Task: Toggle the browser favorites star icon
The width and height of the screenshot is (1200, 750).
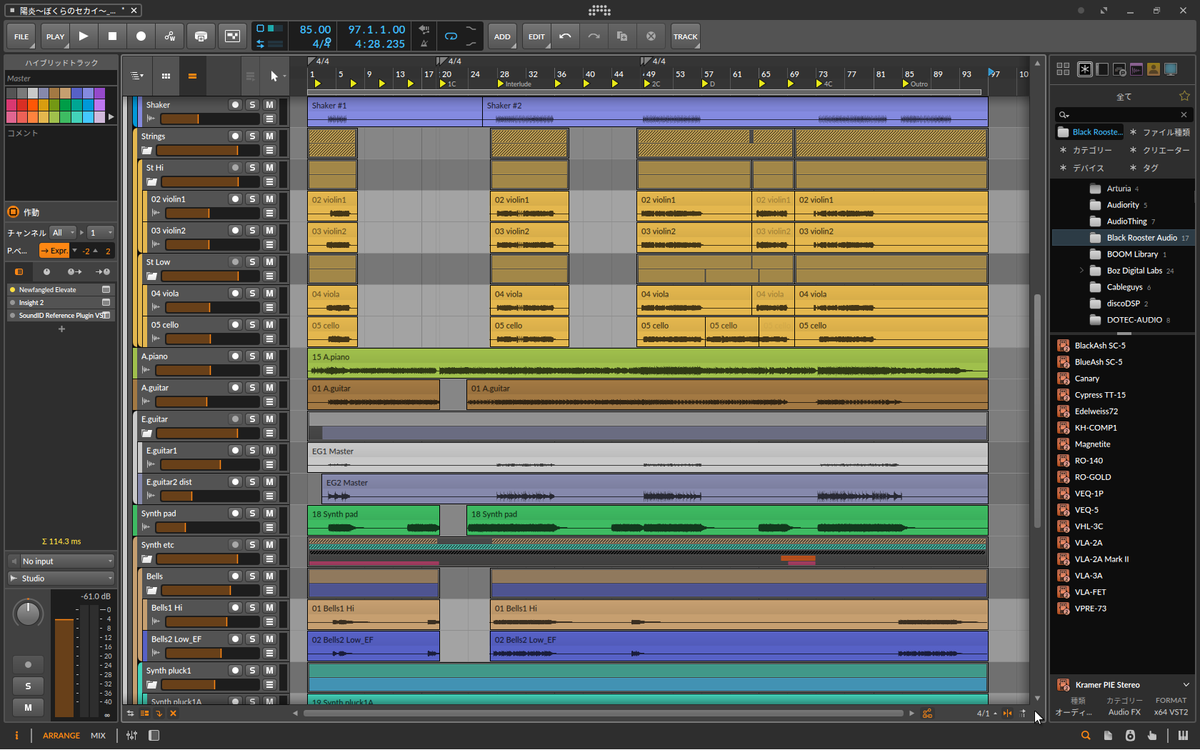Action: [x=1184, y=96]
